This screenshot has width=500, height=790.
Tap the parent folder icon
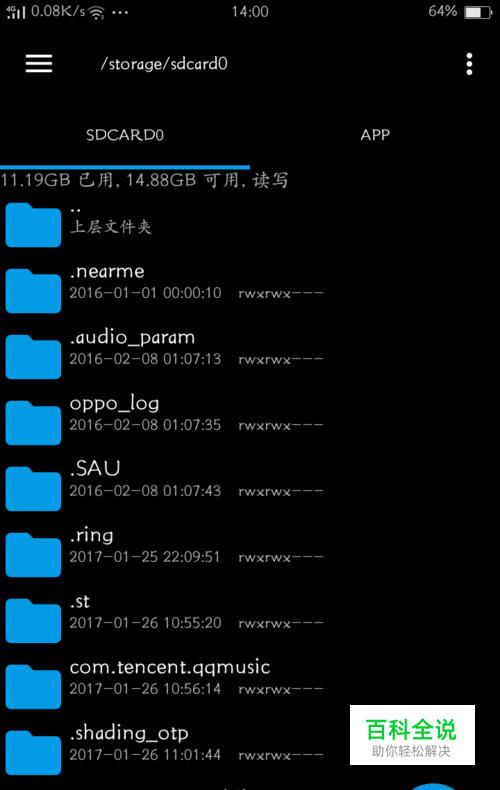[33, 225]
